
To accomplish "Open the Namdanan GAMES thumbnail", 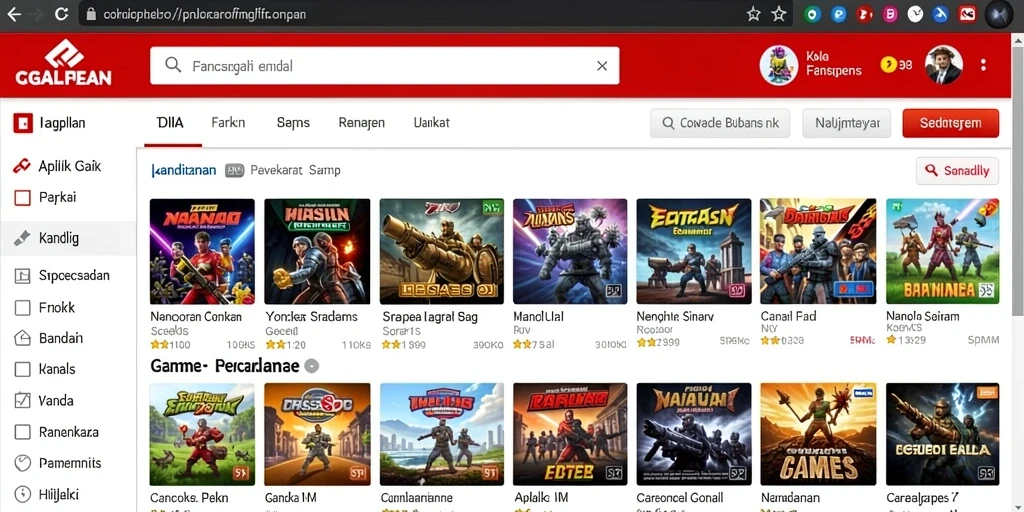I will pos(818,434).
